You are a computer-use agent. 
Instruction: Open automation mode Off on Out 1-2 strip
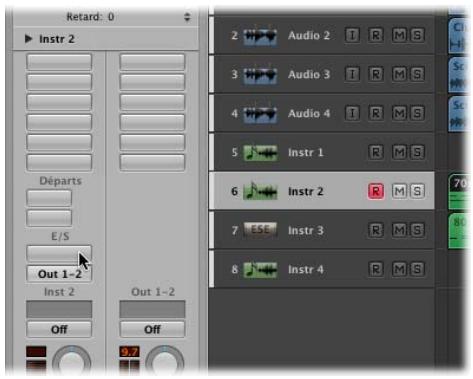click(152, 329)
